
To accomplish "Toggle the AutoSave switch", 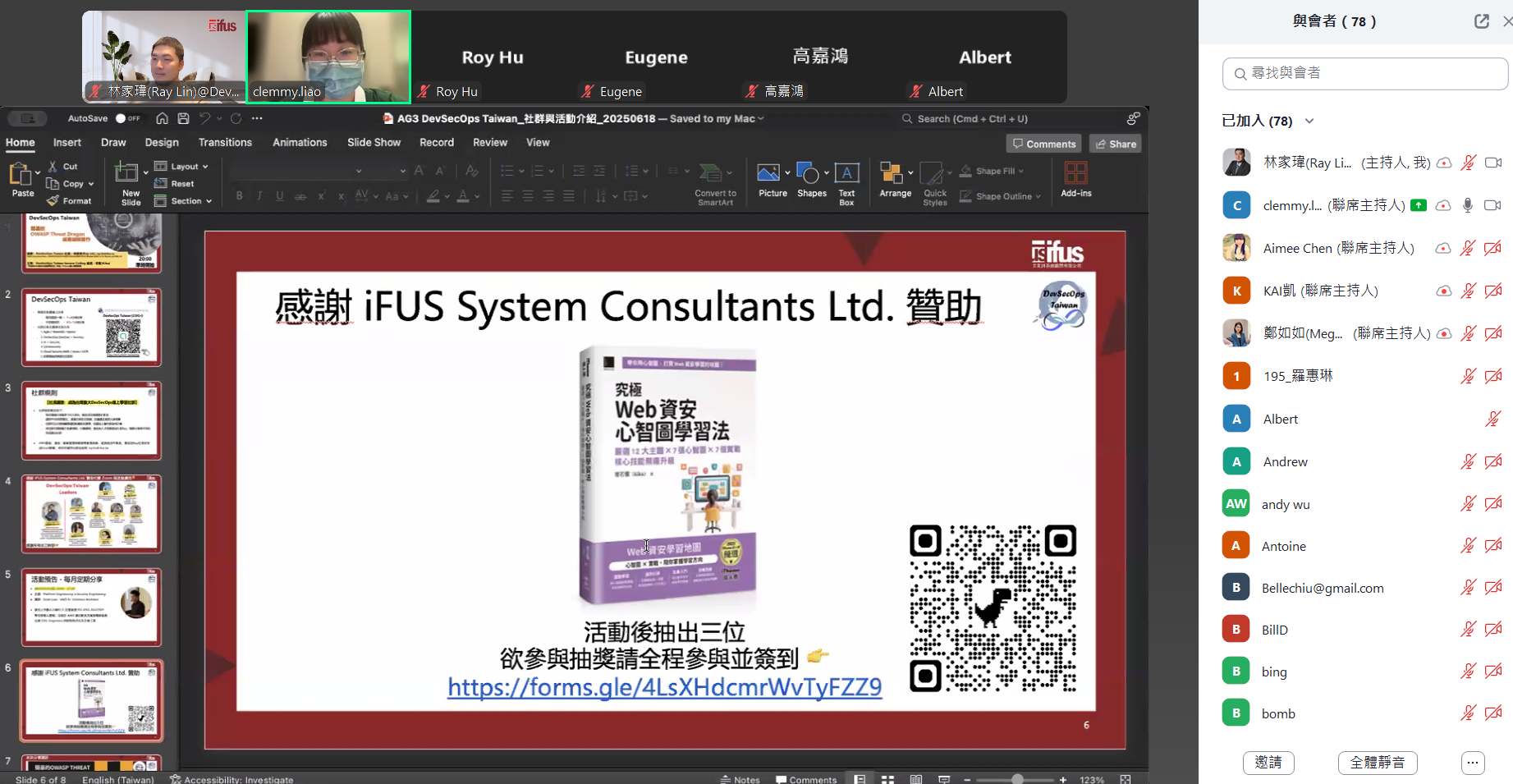I will point(121,118).
